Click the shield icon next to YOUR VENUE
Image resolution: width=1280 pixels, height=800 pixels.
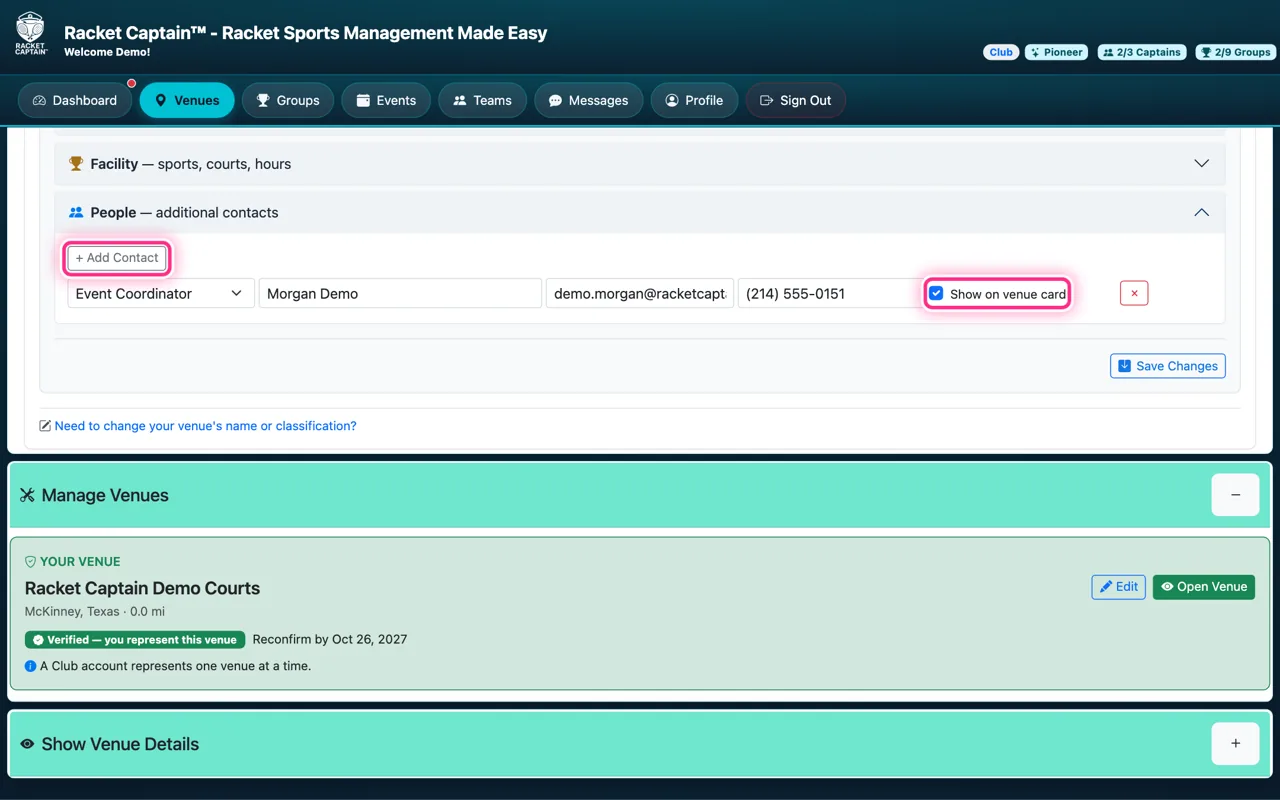tap(30, 562)
